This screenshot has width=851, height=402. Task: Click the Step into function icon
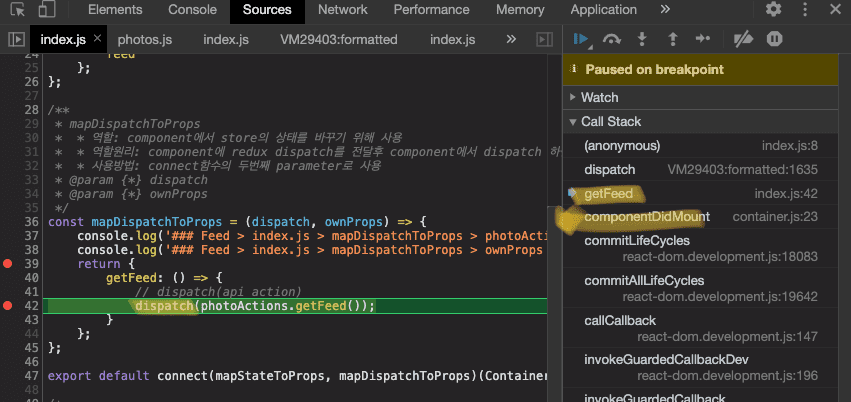(641, 39)
